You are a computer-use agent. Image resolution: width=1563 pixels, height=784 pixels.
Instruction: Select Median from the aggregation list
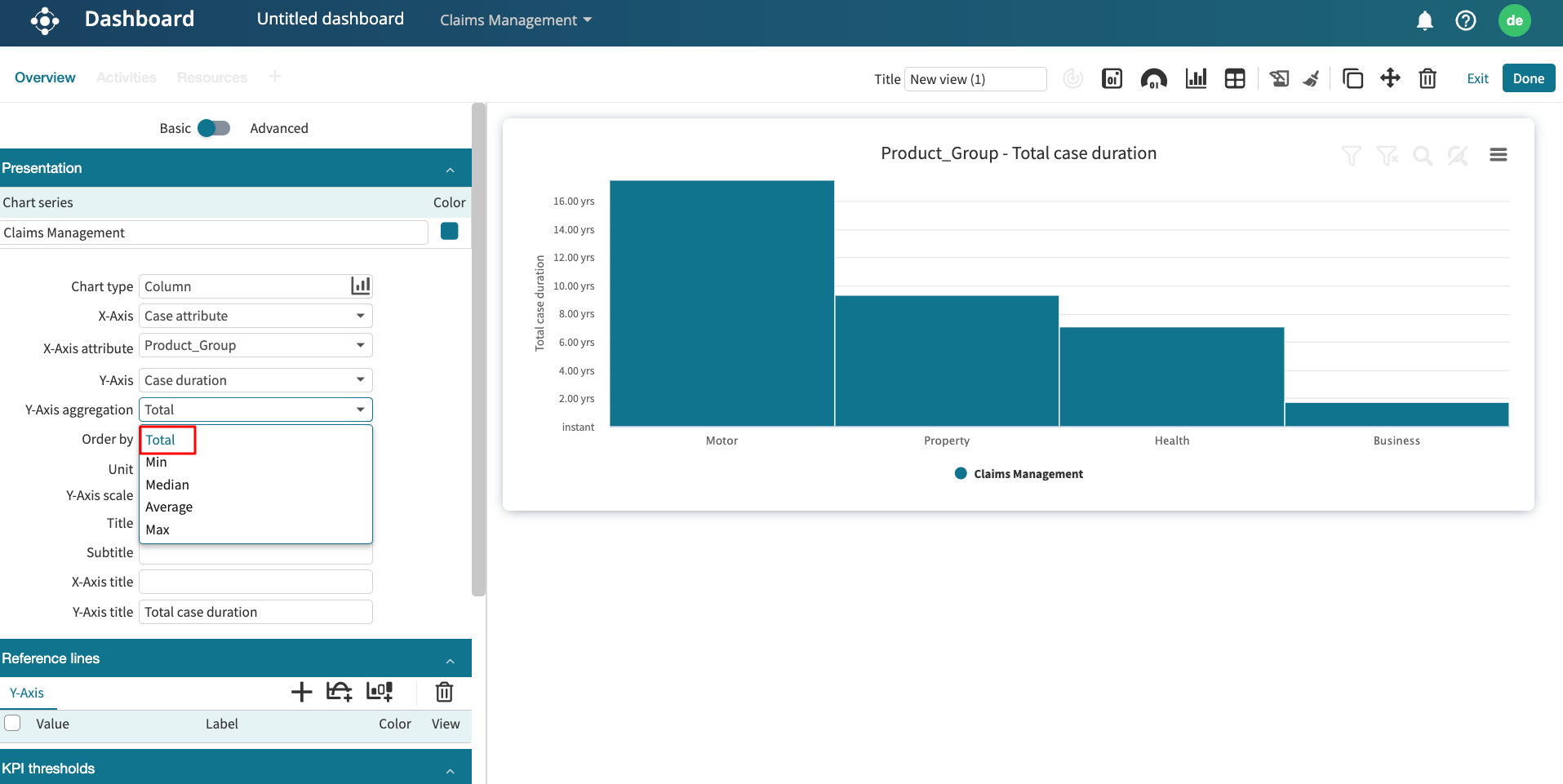tap(167, 485)
